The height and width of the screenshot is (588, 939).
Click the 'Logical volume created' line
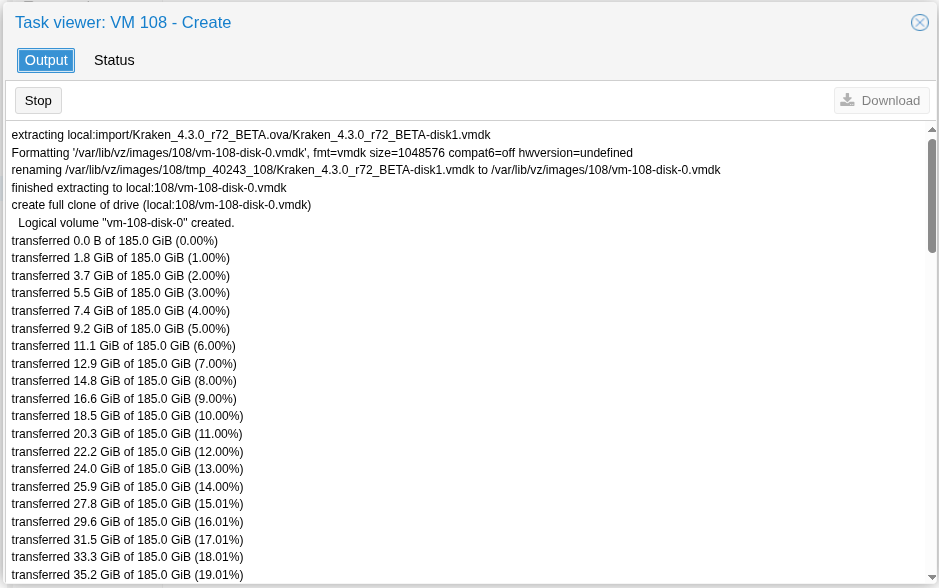click(x=126, y=223)
